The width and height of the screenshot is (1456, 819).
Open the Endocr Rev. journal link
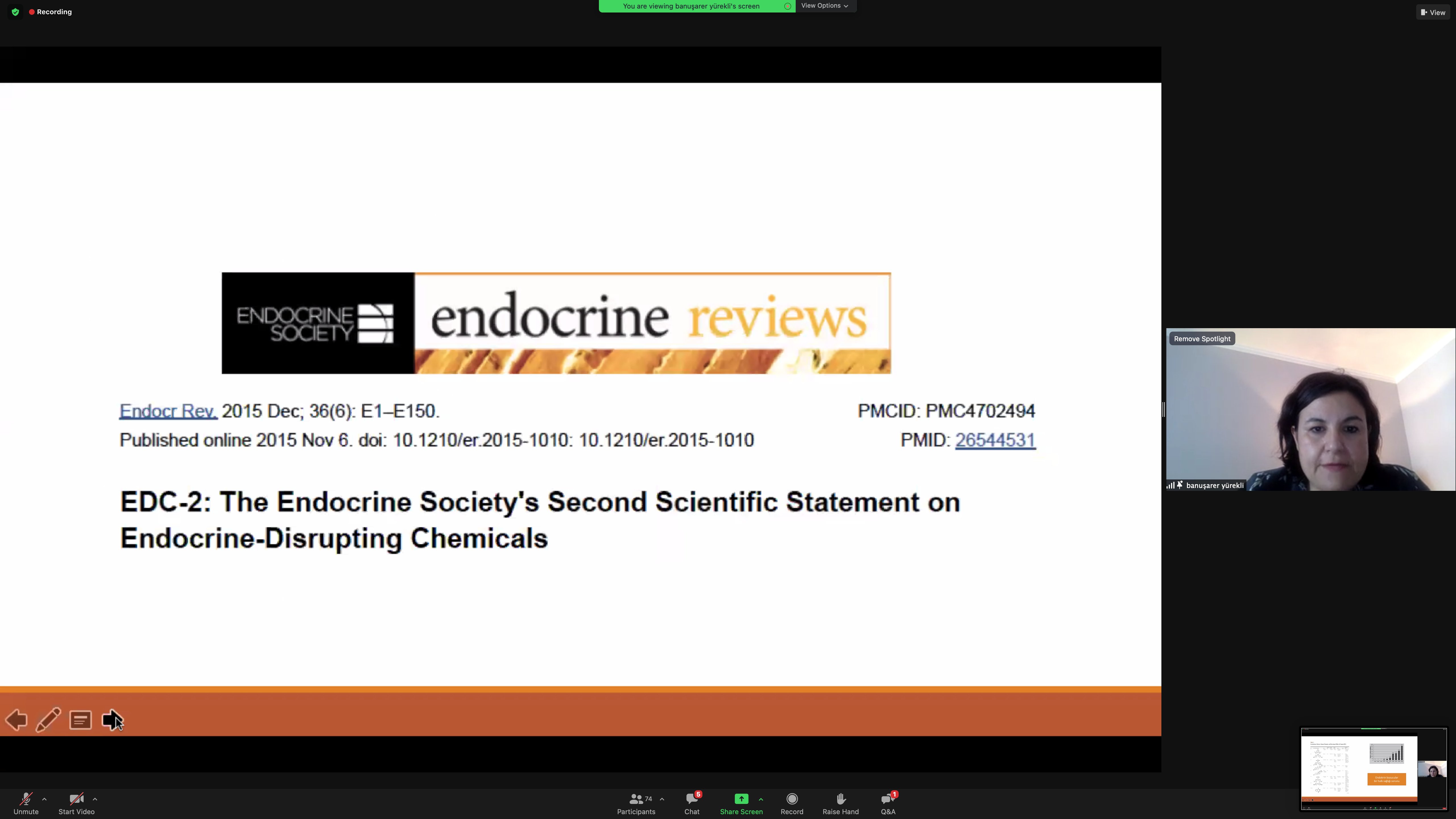168,411
